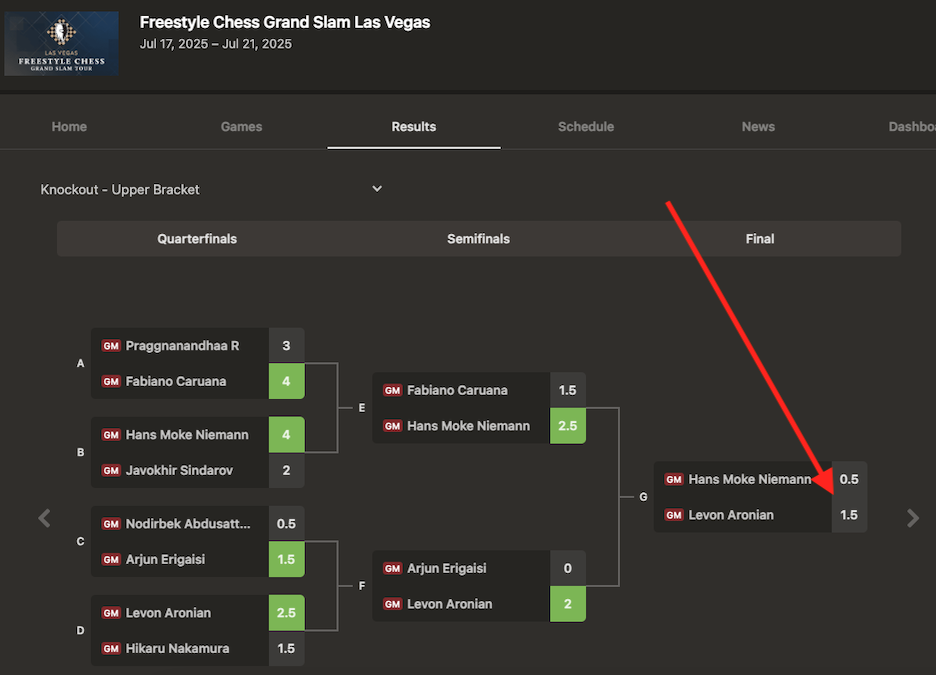Click Aronian's GM badge in the final
Viewport: 936px width, 675px height.
(x=674, y=515)
